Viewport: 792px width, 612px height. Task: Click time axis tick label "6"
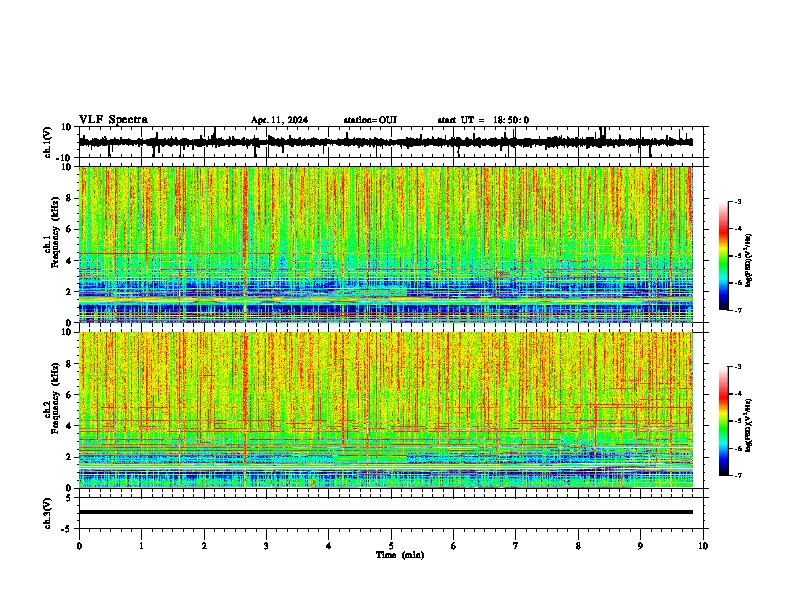[454, 546]
